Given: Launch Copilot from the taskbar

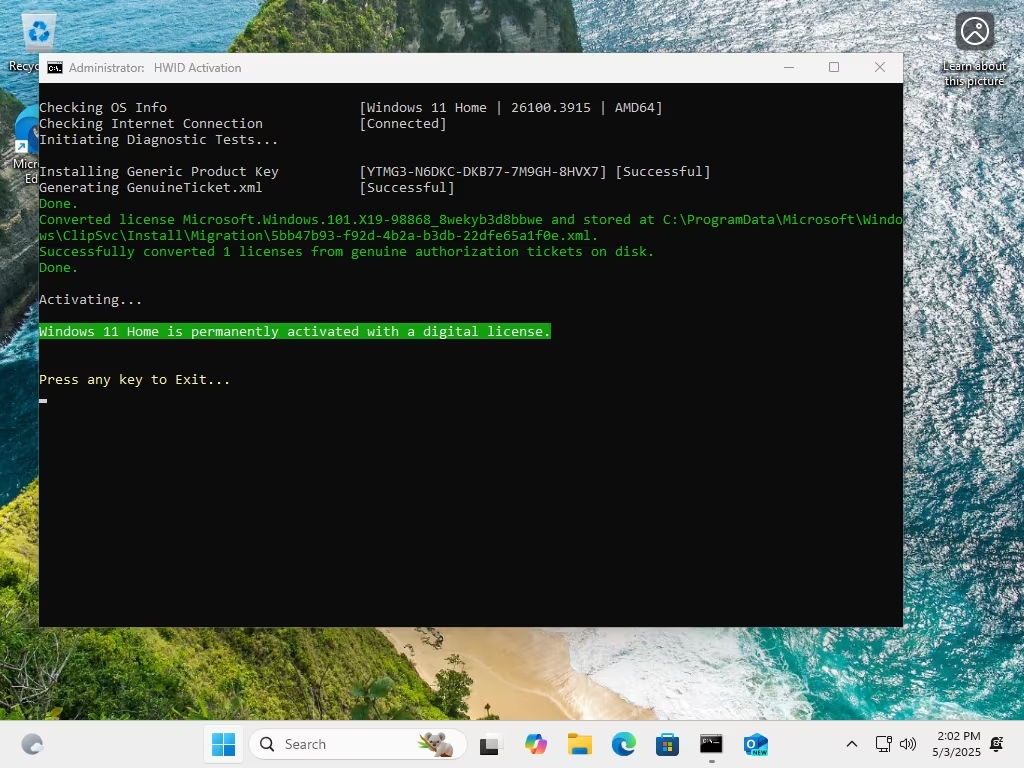Looking at the screenshot, I should point(536,744).
